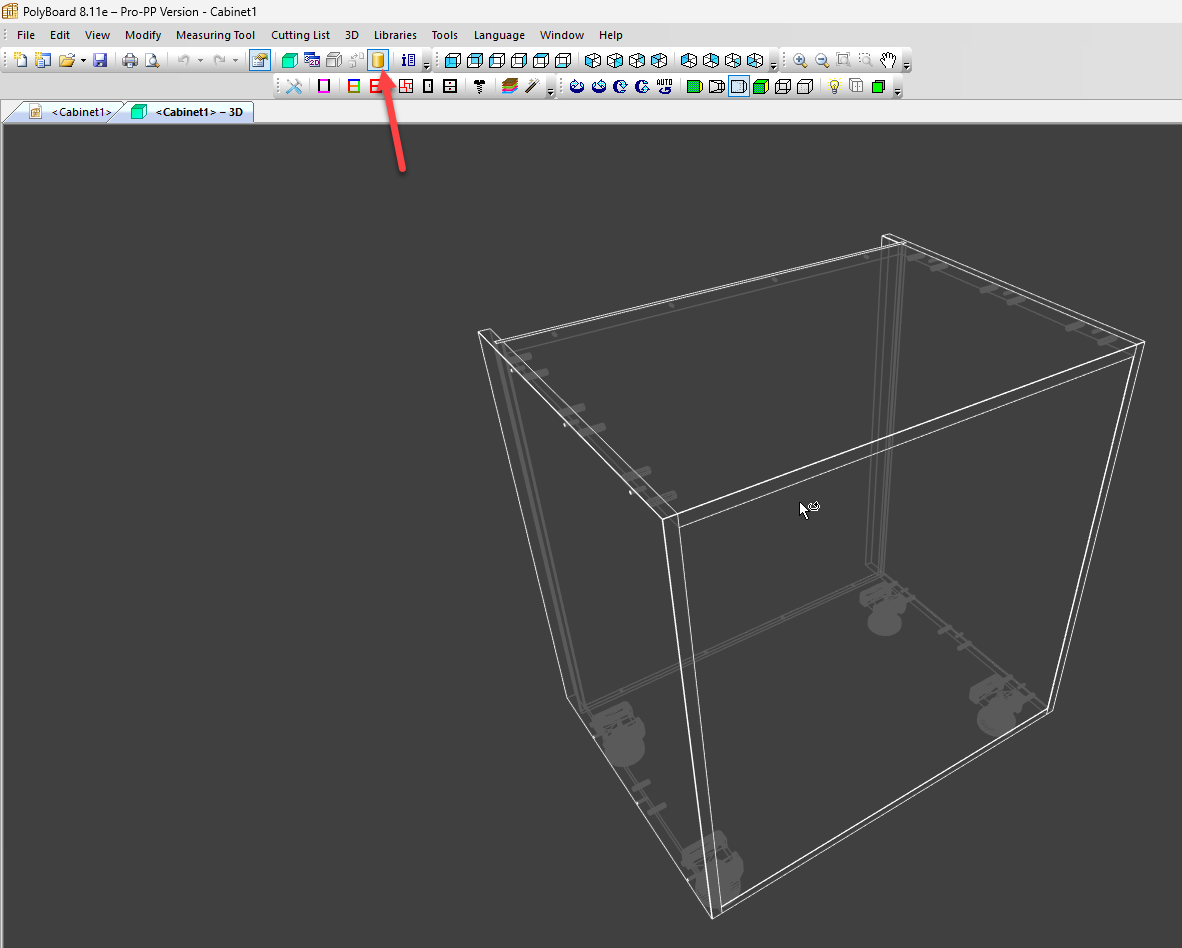Image resolution: width=1182 pixels, height=948 pixels.
Task: Add drawers with two-drawer icon
Action: pos(450,87)
